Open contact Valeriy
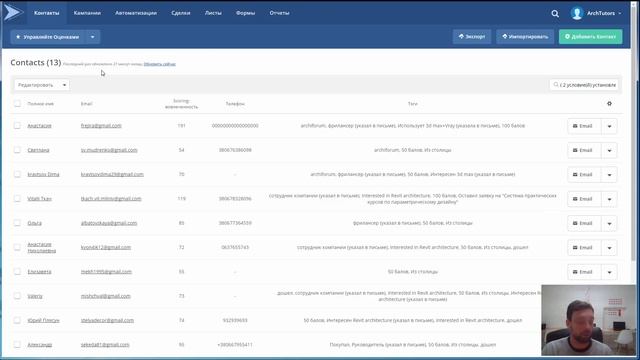The height and width of the screenshot is (360, 640). coord(35,296)
